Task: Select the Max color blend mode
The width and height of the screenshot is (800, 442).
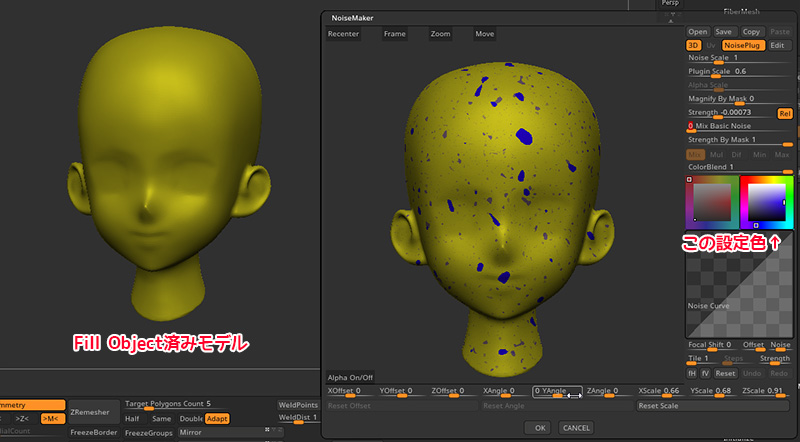Action: (782, 155)
